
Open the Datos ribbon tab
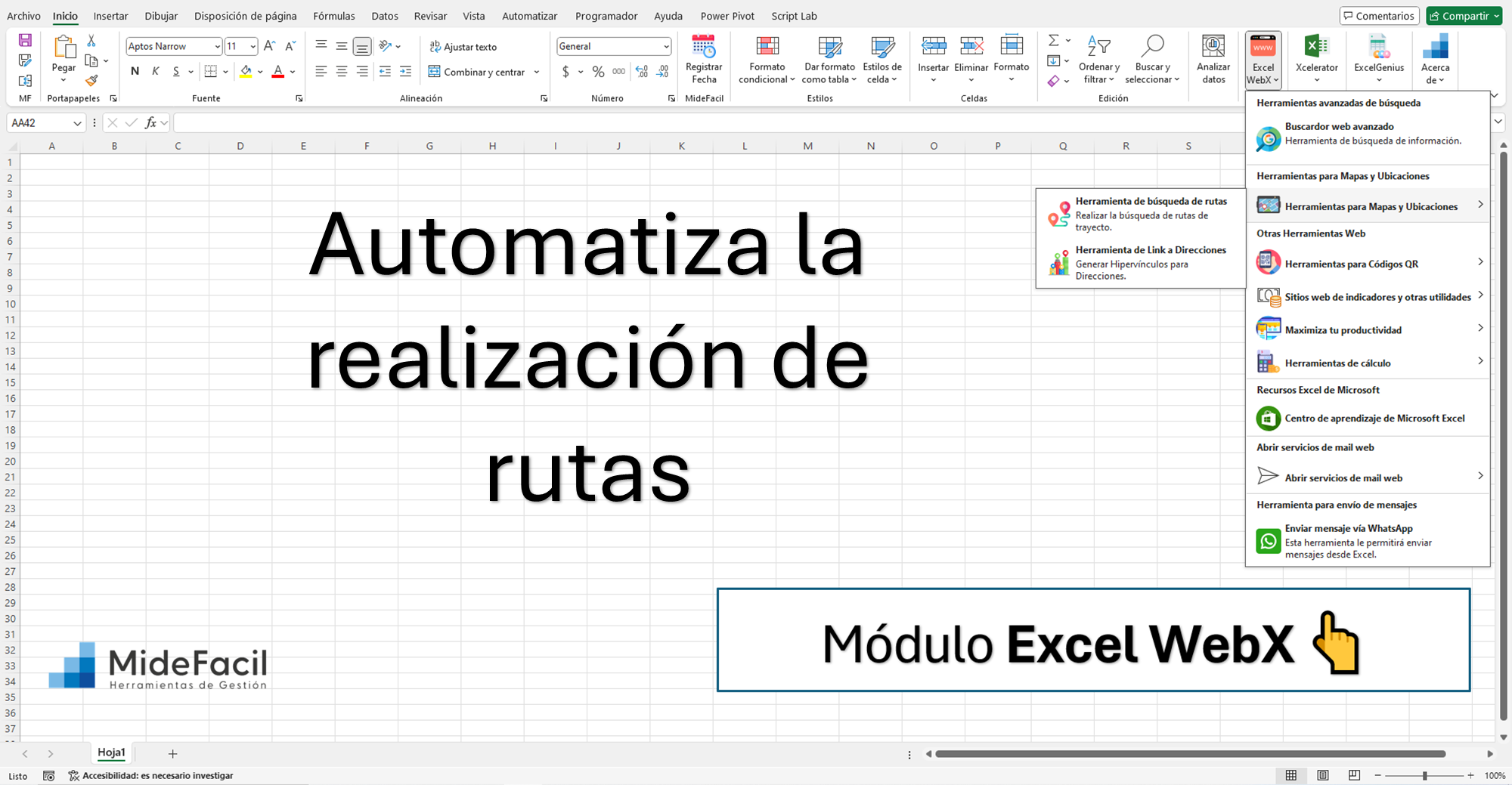click(x=385, y=16)
